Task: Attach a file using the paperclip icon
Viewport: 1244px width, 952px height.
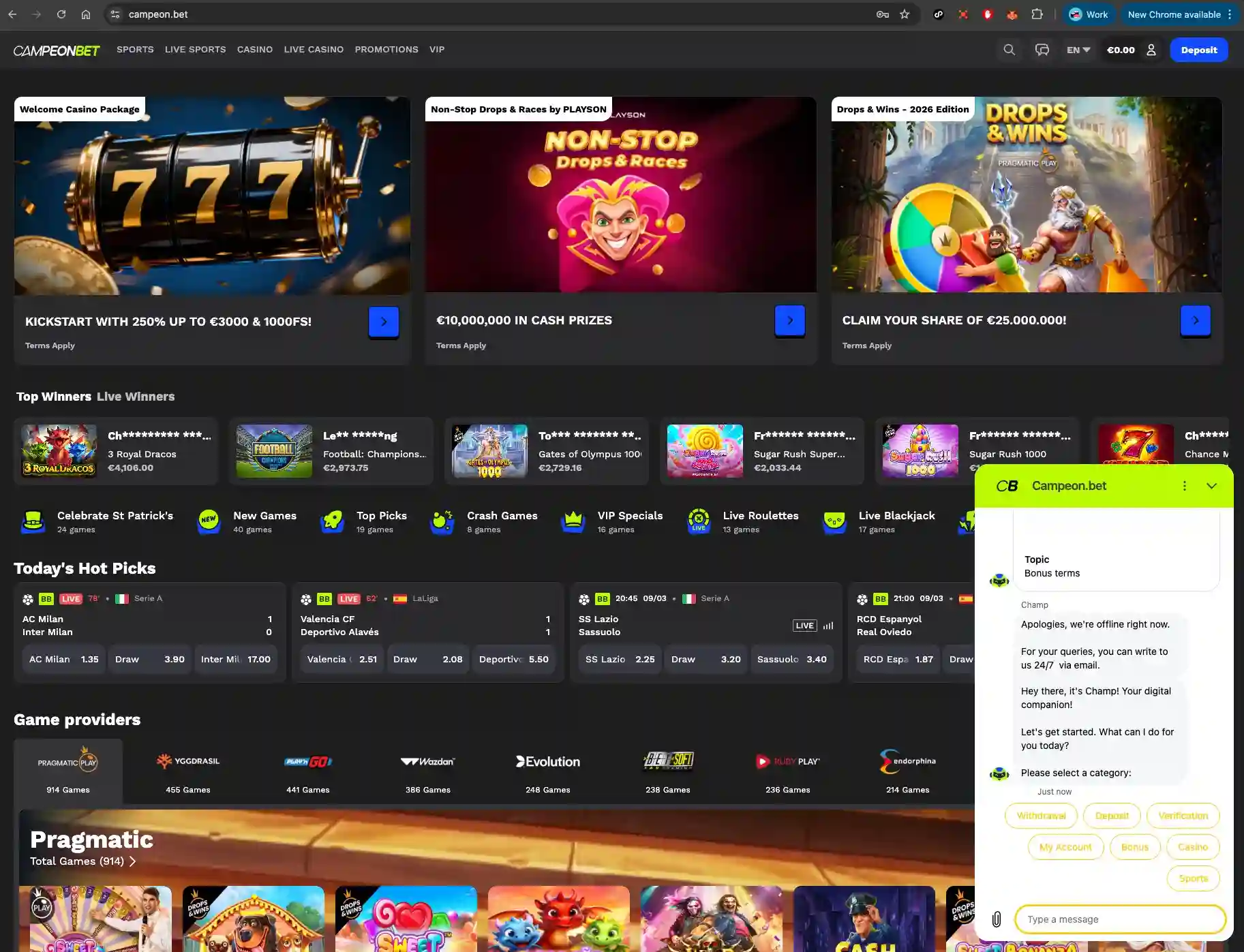Action: [997, 919]
